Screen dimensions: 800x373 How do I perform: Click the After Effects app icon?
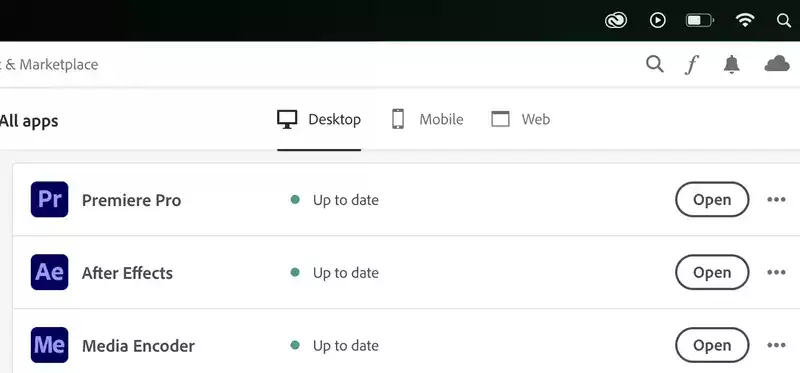click(49, 272)
